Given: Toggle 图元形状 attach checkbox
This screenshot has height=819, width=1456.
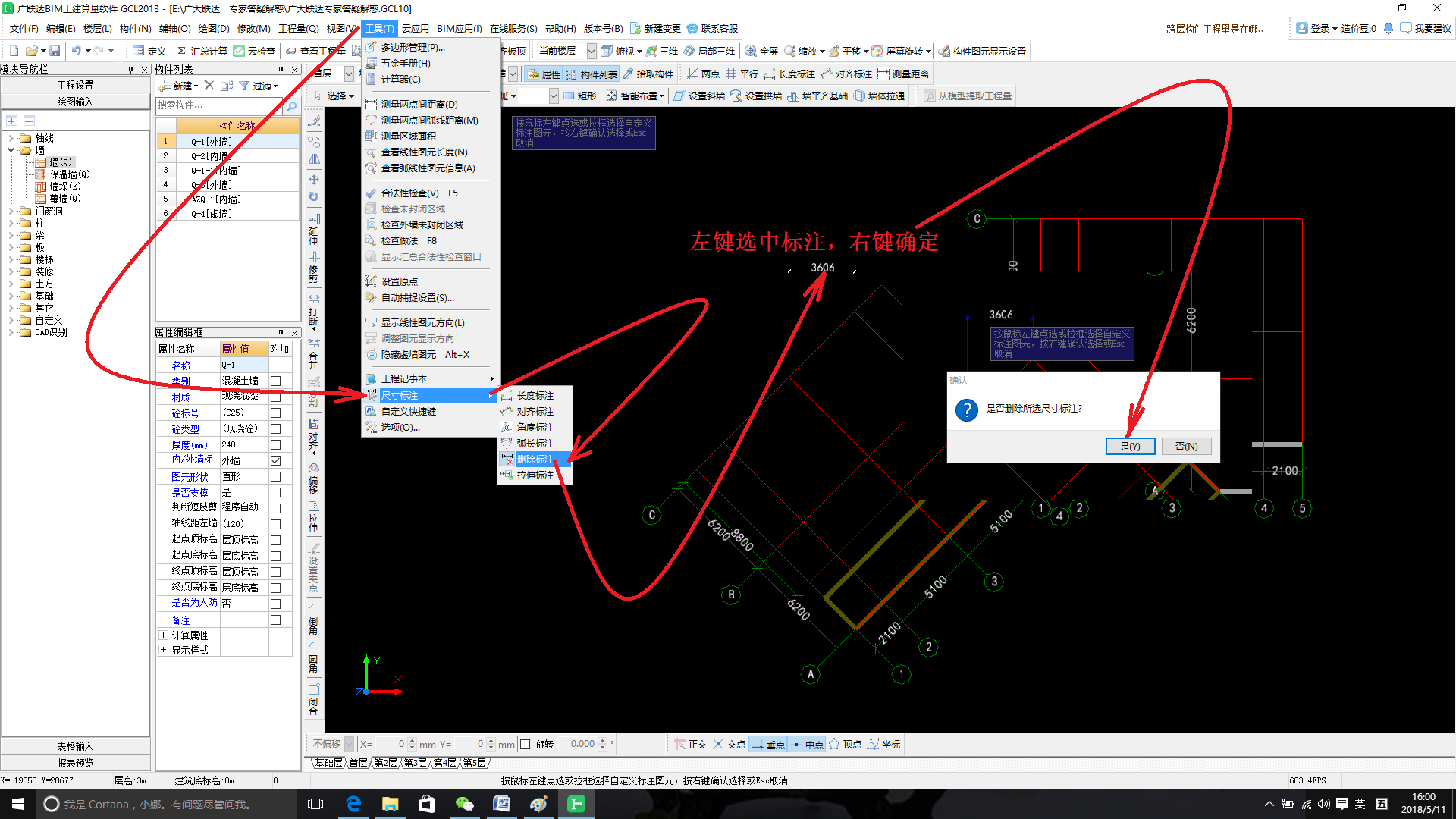Looking at the screenshot, I should coord(276,476).
